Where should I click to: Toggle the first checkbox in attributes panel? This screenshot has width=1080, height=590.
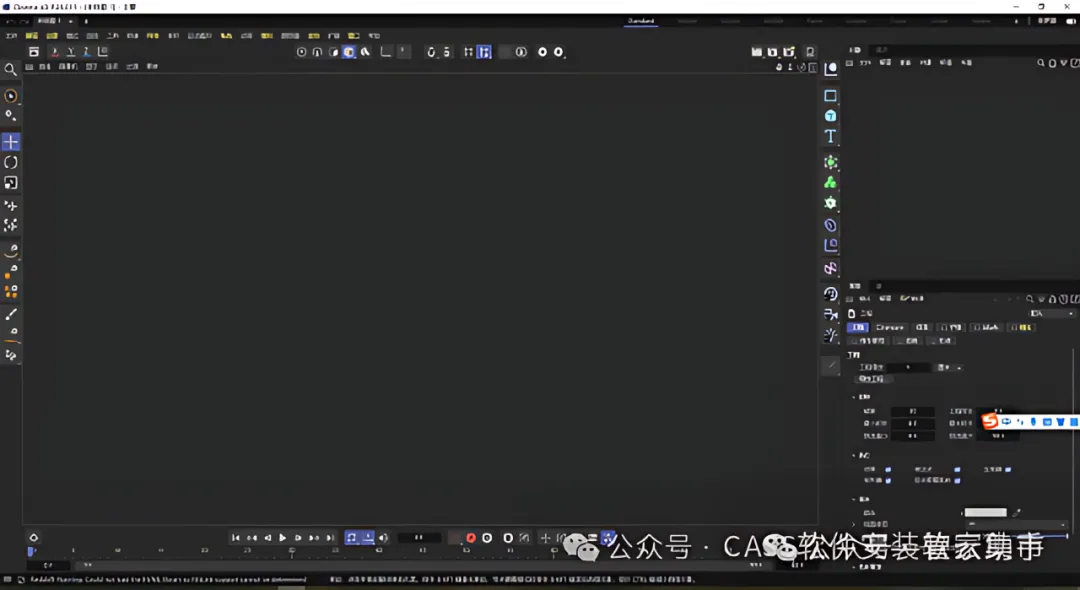click(888, 470)
